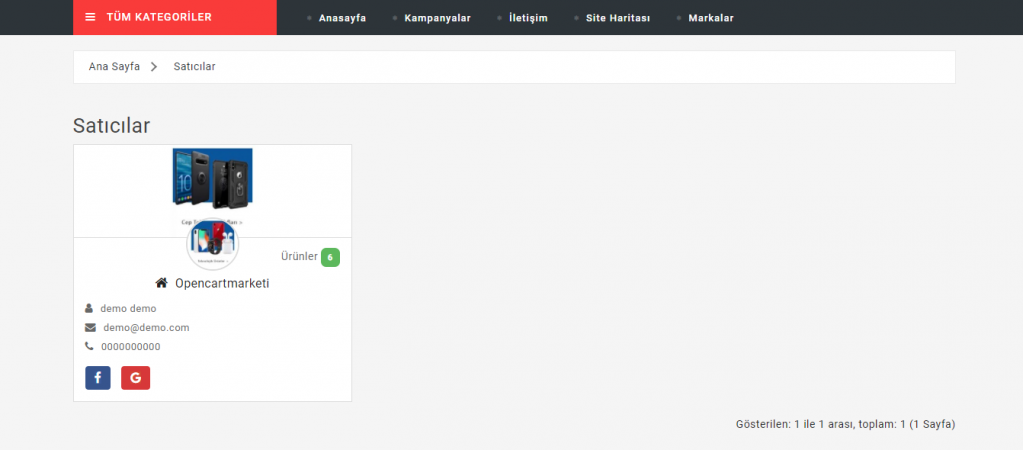The image size is (1024, 450).
Task: Open the Site Haritası page
Action: 617,18
